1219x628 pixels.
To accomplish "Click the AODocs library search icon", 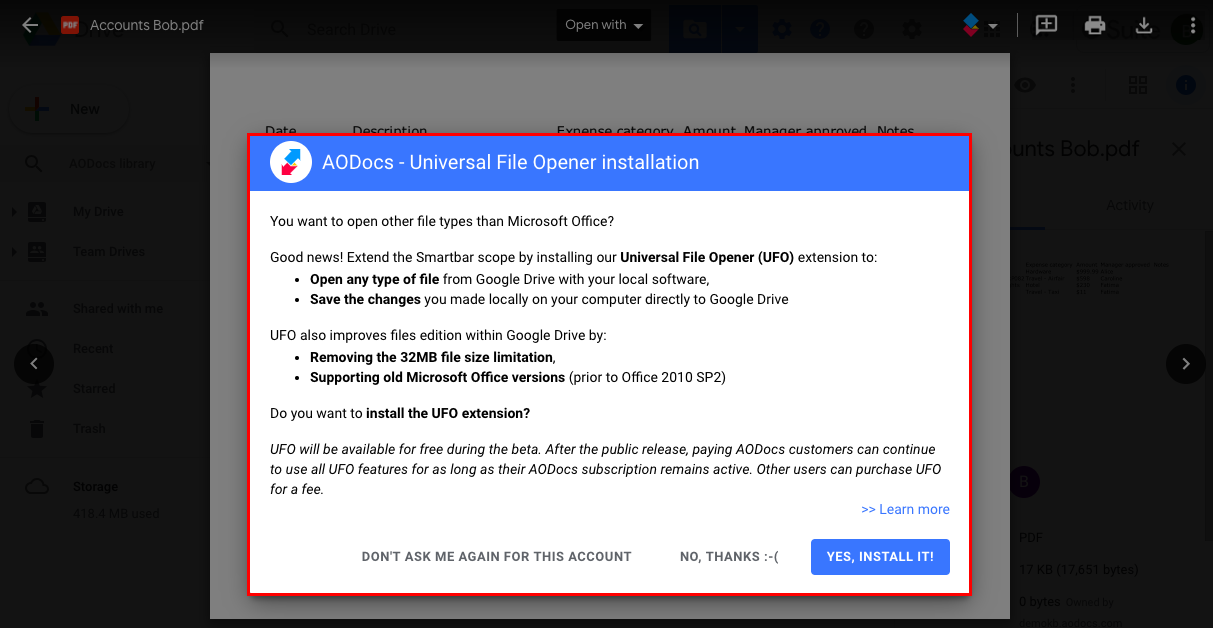I will click(34, 164).
